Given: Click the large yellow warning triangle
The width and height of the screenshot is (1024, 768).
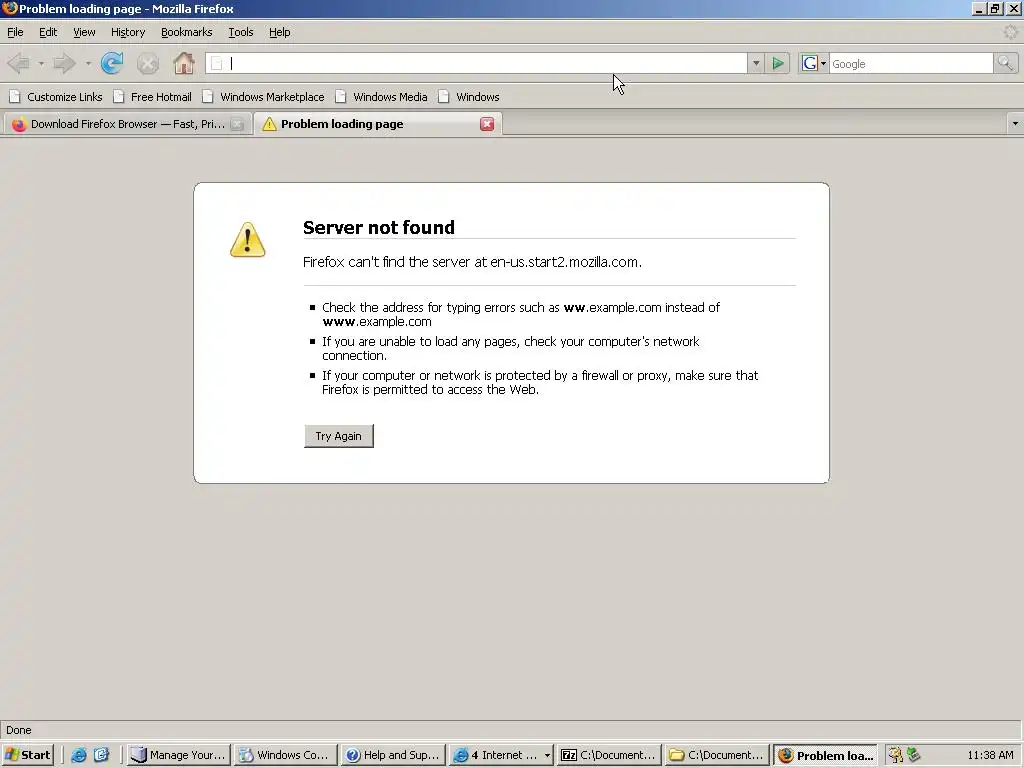Looking at the screenshot, I should point(248,240).
